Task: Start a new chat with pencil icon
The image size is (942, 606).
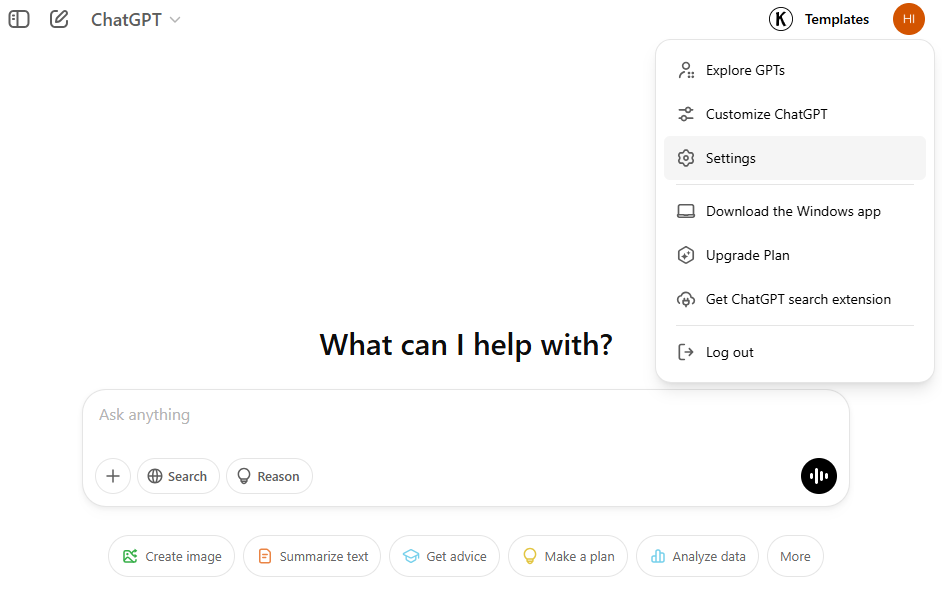Action: [59, 19]
